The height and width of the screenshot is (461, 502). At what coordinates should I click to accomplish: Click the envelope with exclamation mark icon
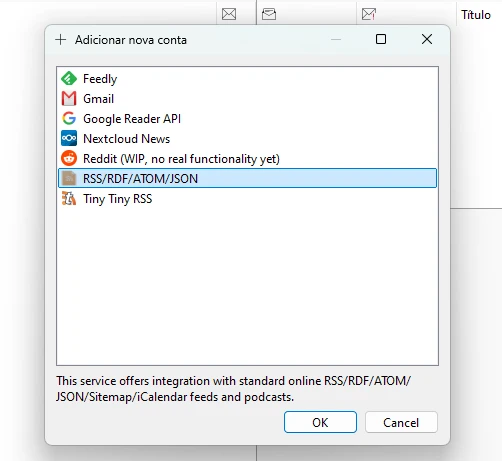click(369, 14)
